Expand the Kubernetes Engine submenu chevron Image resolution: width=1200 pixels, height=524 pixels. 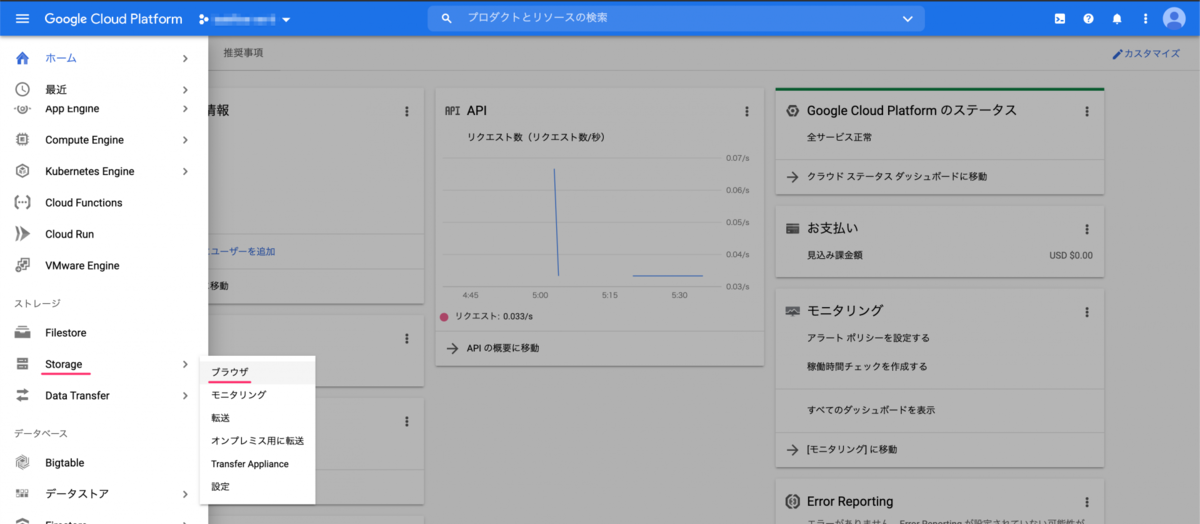click(x=185, y=171)
